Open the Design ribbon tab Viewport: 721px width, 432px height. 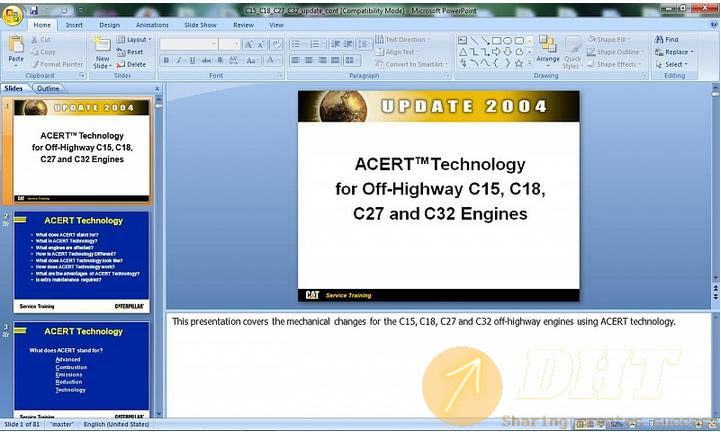point(109,25)
